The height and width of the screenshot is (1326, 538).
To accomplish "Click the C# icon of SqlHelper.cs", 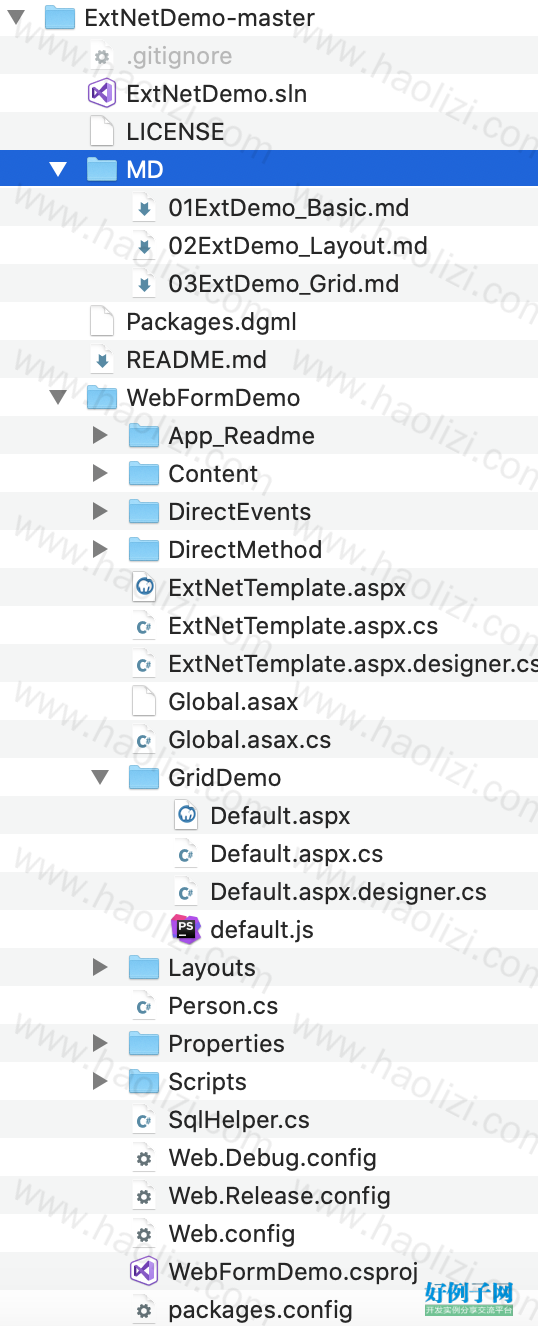I will click(x=144, y=1120).
